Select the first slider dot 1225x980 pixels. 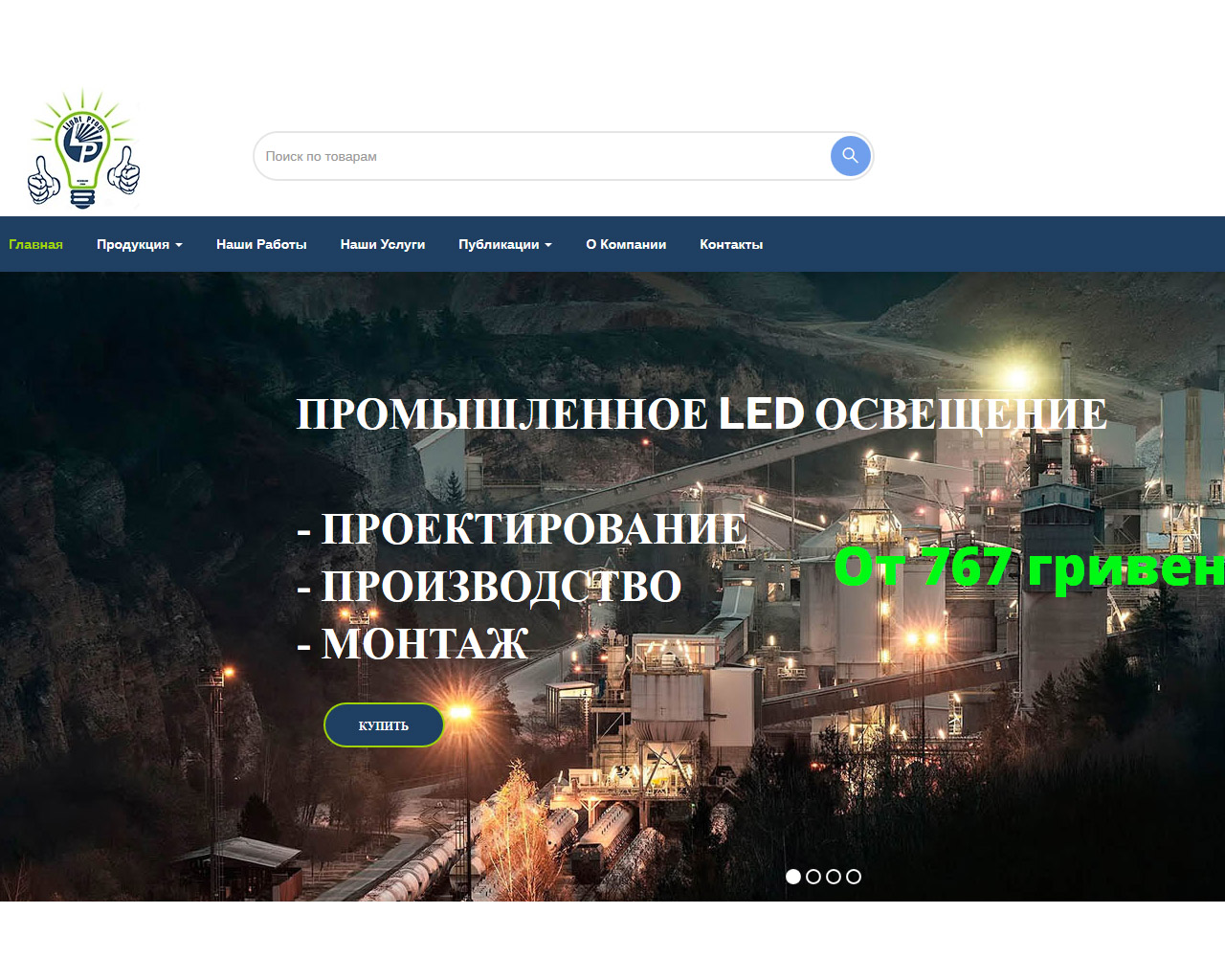point(793,877)
